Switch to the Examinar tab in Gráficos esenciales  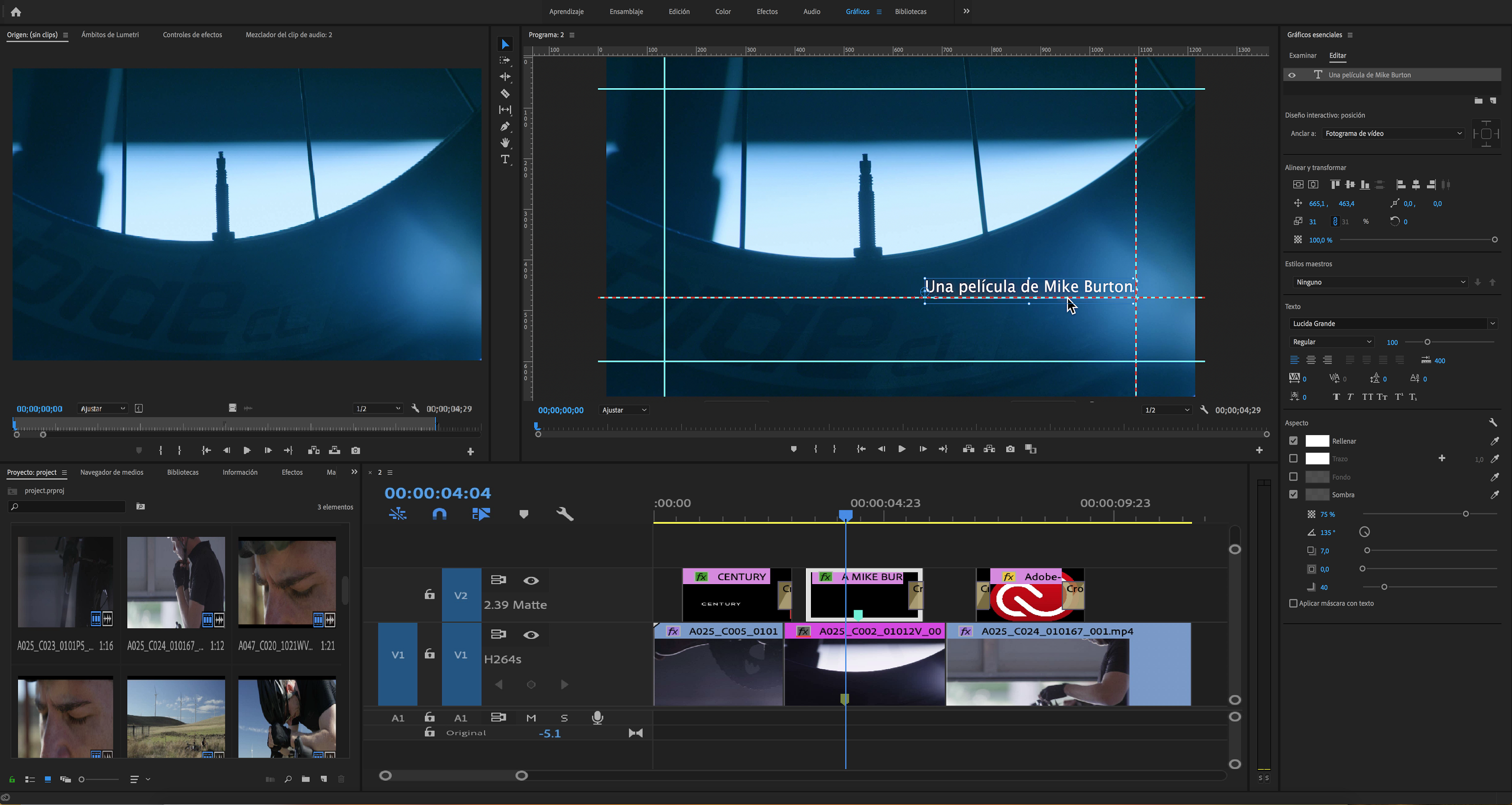(1302, 55)
